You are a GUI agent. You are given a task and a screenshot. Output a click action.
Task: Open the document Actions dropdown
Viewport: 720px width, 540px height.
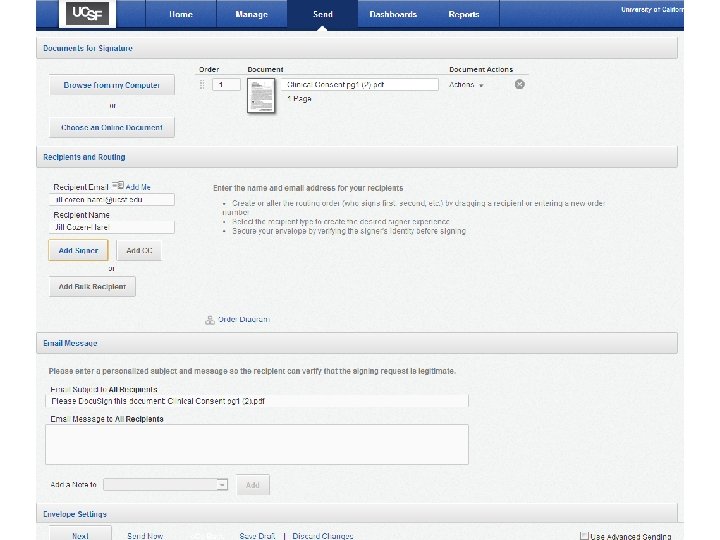(466, 85)
